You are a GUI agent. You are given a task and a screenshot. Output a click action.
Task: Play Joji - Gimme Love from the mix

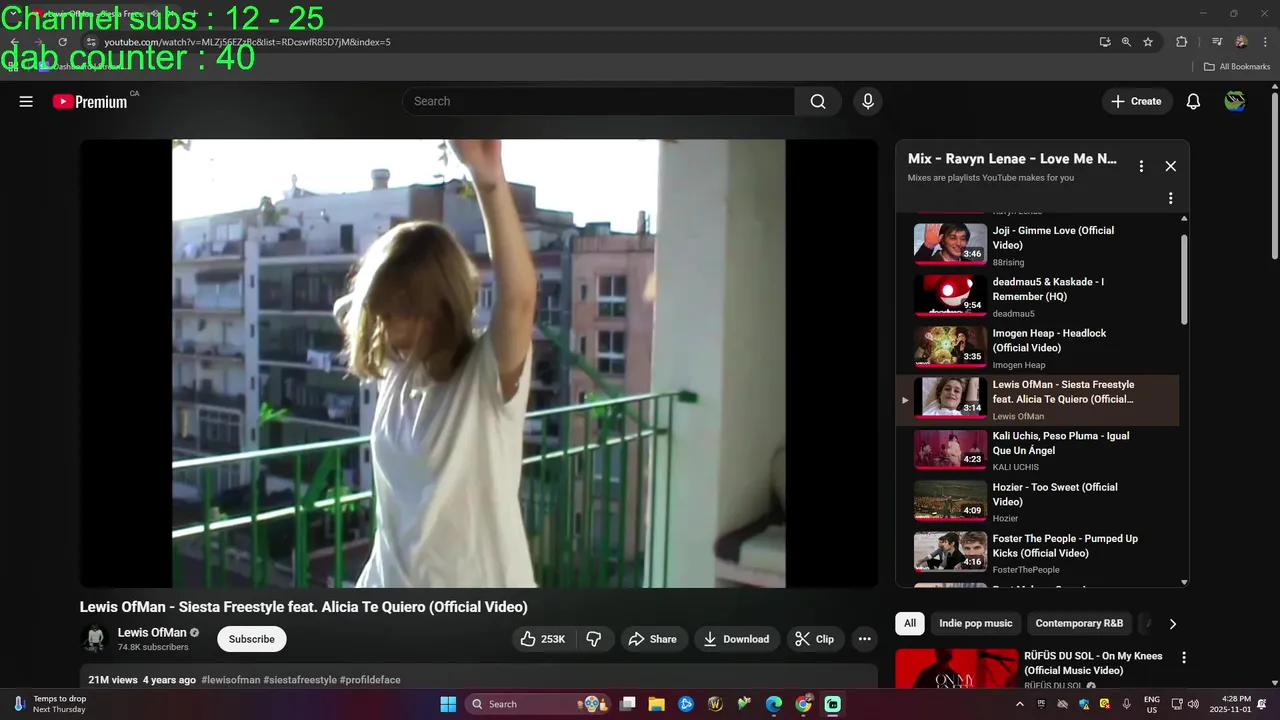1037,245
